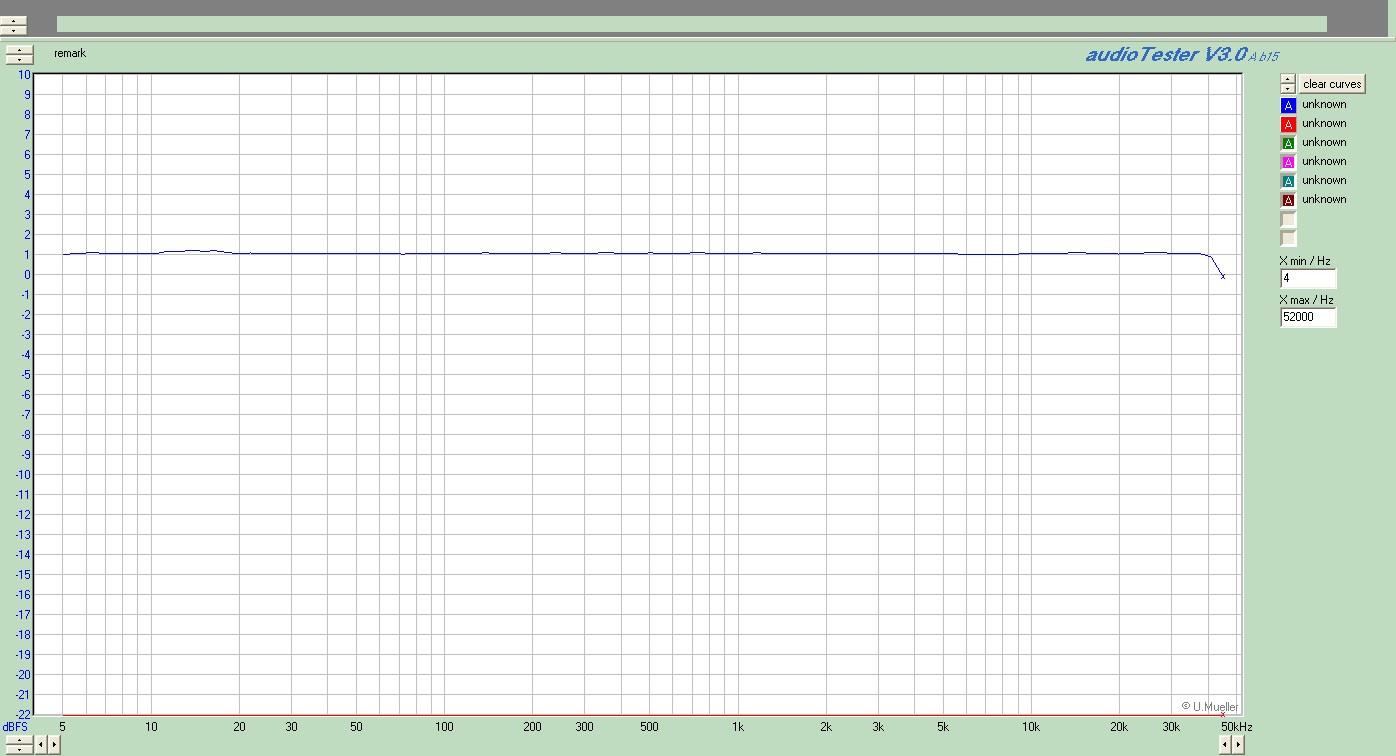Toggle the green curve A button
This screenshot has height=756, width=1396.
(x=1288, y=143)
